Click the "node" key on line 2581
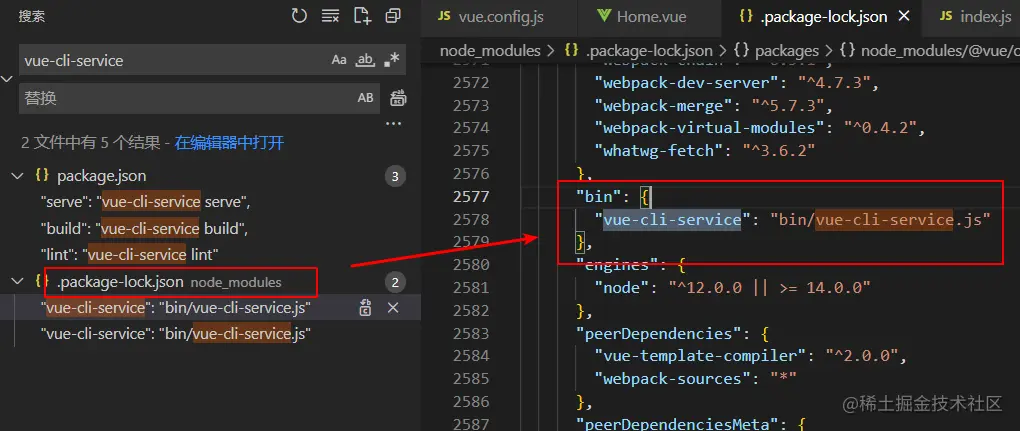This screenshot has height=431, width=1020. 623,287
